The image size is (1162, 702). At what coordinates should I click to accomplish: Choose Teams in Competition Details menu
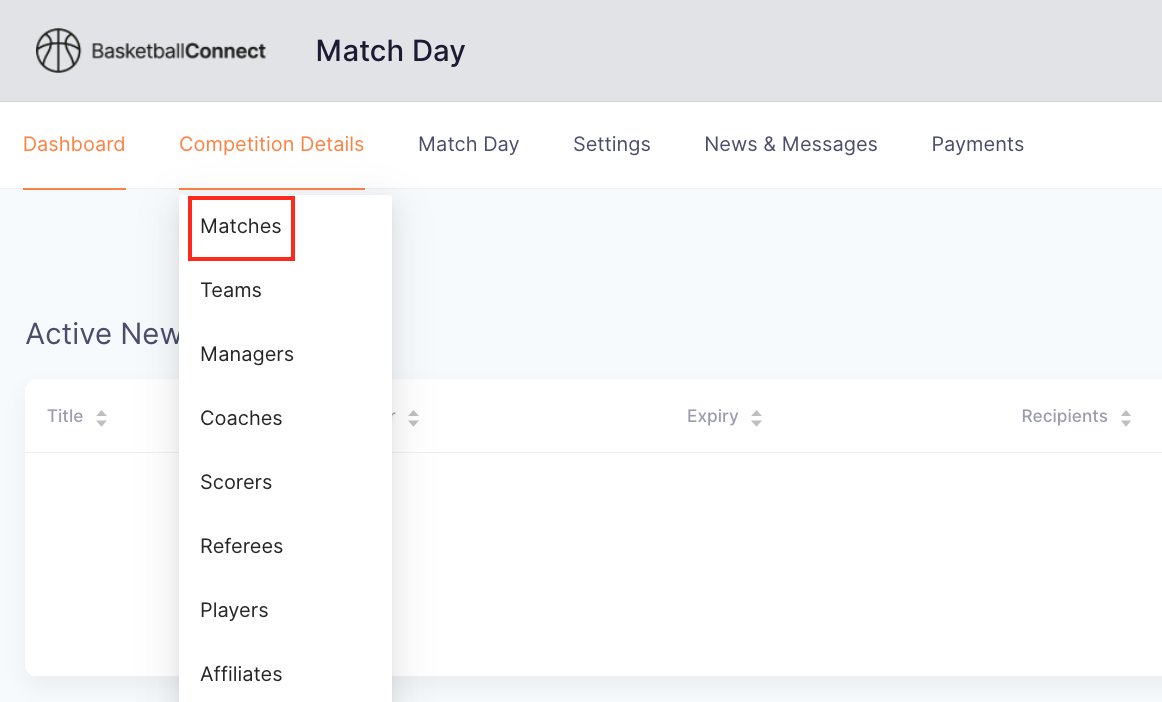[231, 290]
